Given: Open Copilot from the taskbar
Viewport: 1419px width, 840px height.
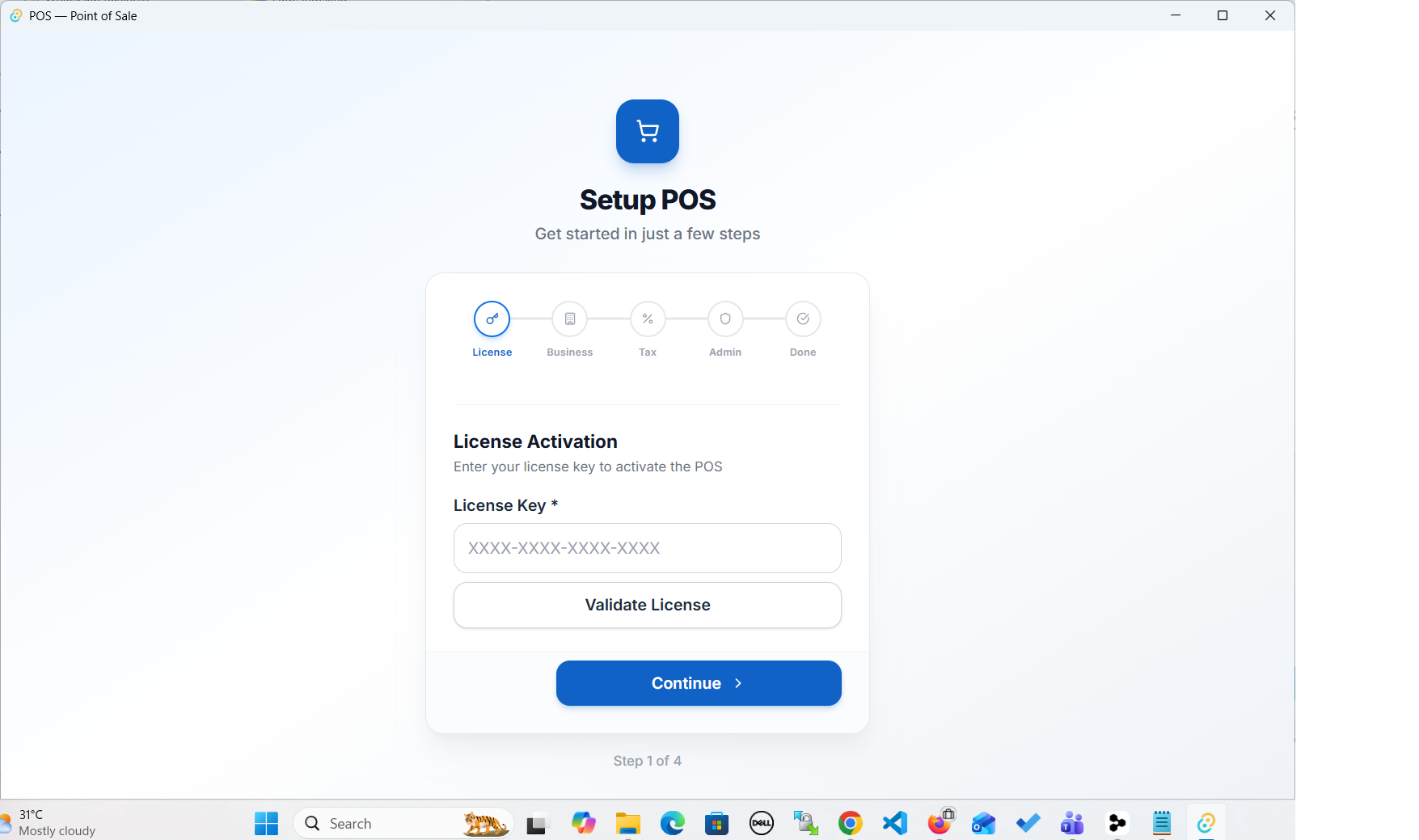Looking at the screenshot, I should coord(584,824).
